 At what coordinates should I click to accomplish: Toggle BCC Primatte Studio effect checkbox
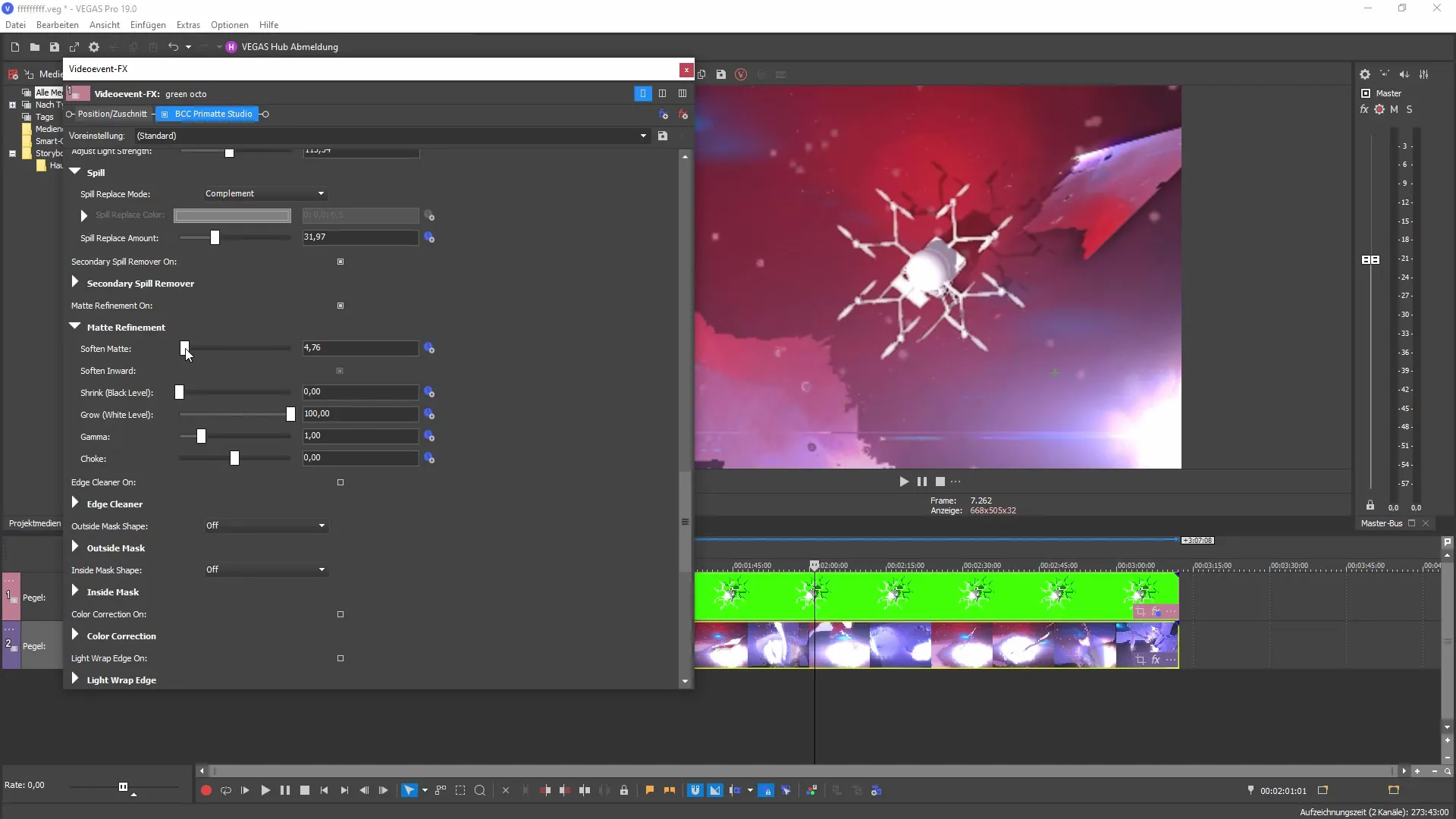click(165, 114)
